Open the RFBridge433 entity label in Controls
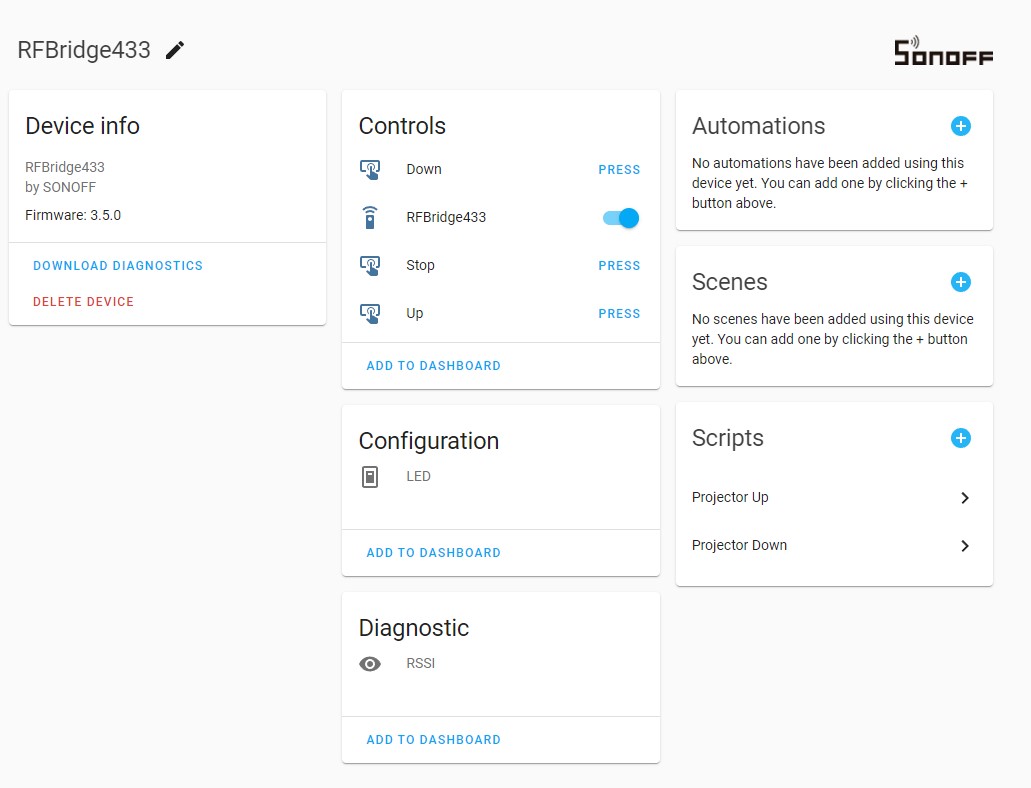 coord(446,217)
